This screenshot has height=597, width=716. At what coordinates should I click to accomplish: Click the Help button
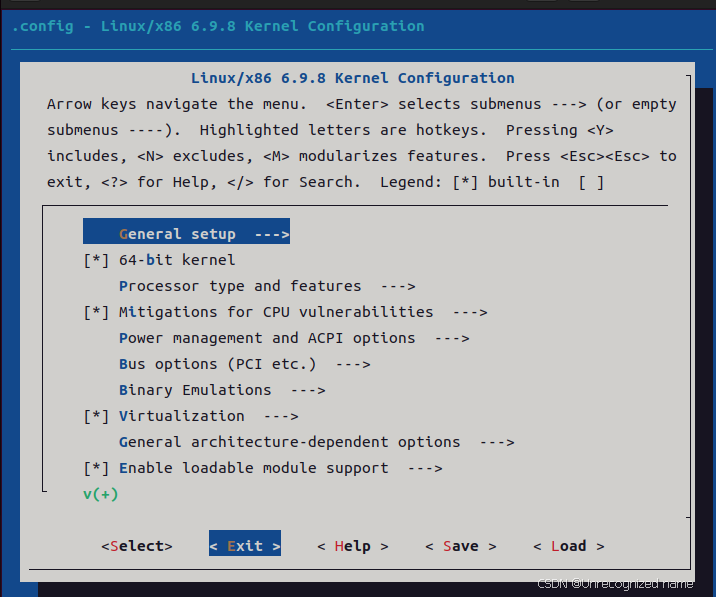(x=353, y=546)
